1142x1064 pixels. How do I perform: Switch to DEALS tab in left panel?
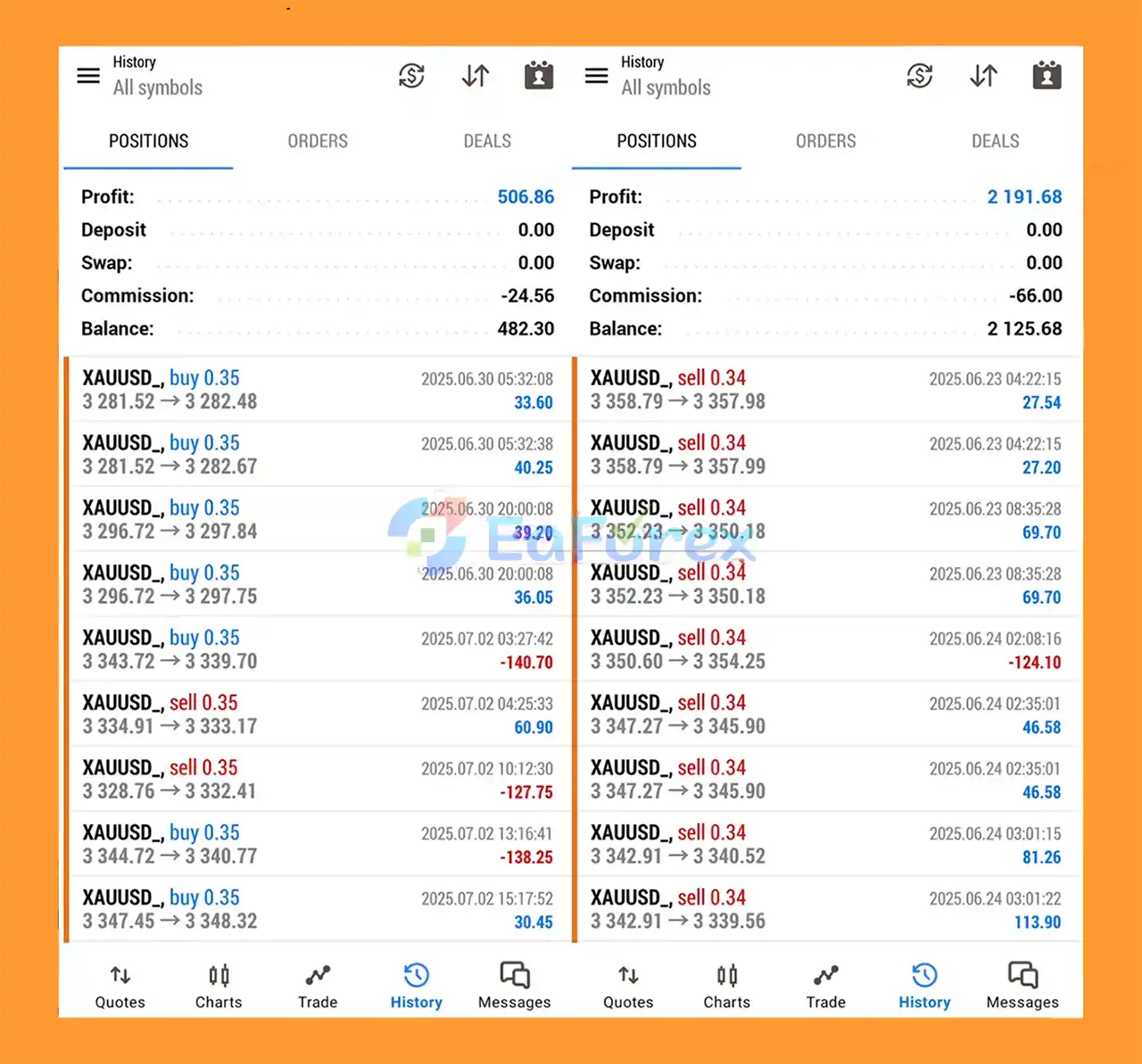point(487,141)
